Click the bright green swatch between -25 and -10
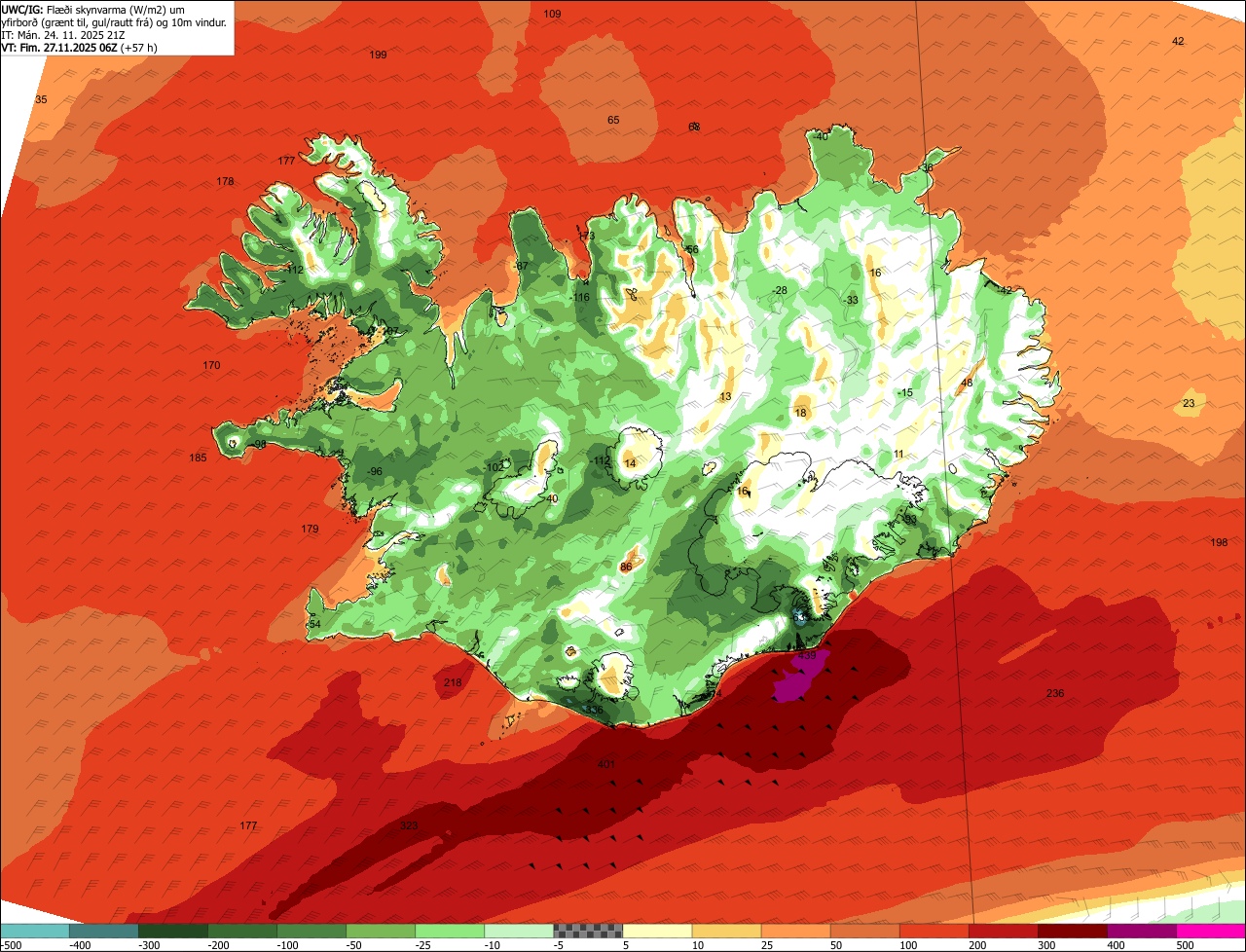 tap(450, 931)
